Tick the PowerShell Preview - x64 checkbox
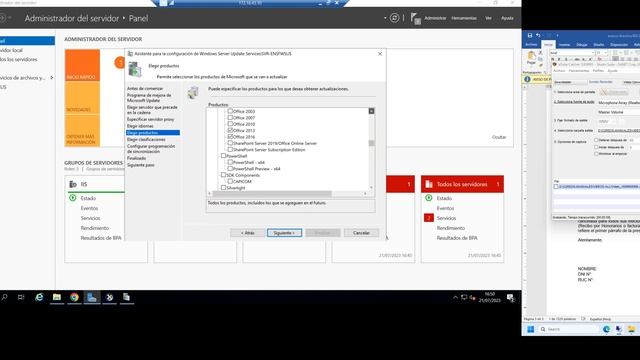 pyautogui.click(x=230, y=168)
